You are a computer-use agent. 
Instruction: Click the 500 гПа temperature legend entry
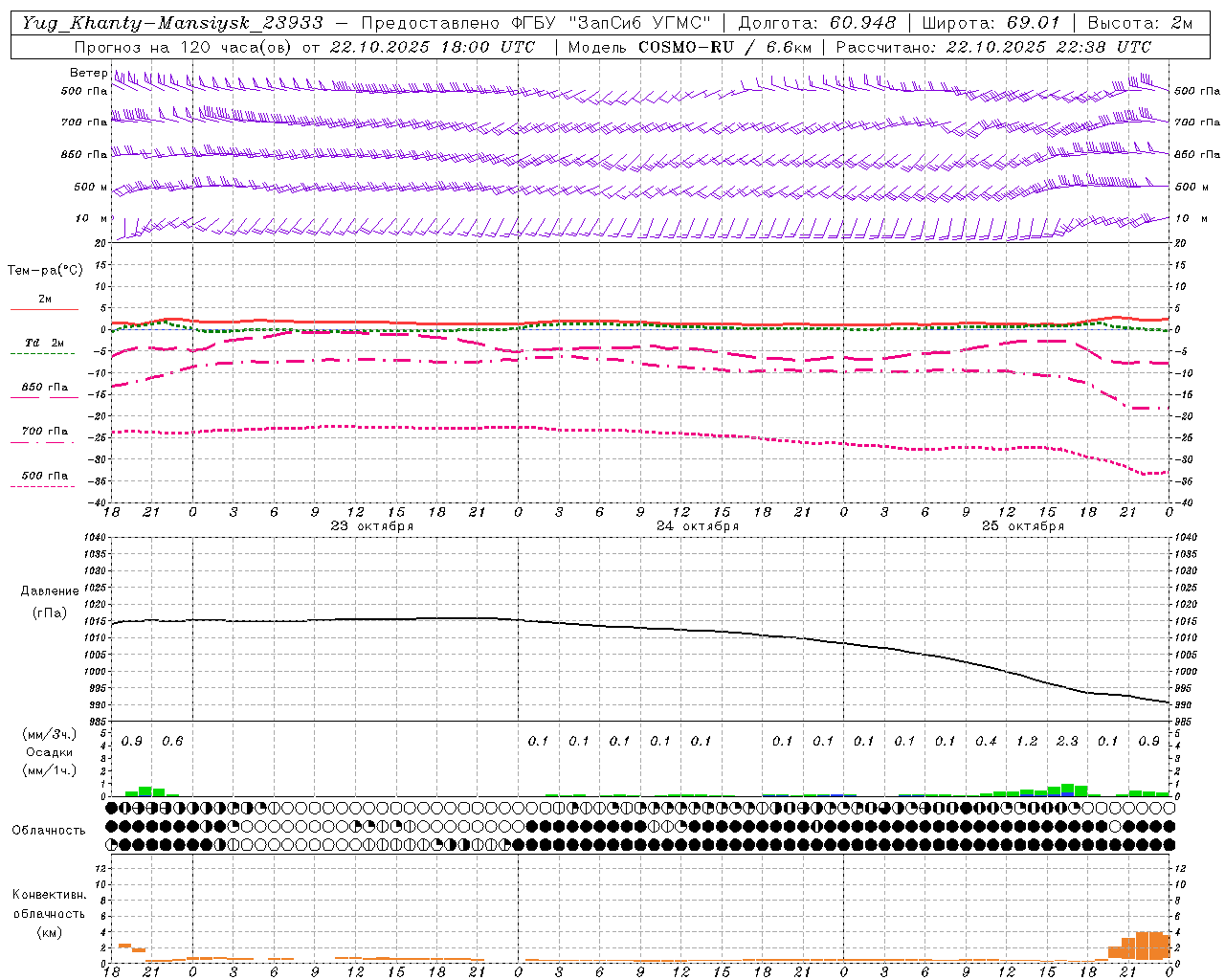[x=45, y=476]
